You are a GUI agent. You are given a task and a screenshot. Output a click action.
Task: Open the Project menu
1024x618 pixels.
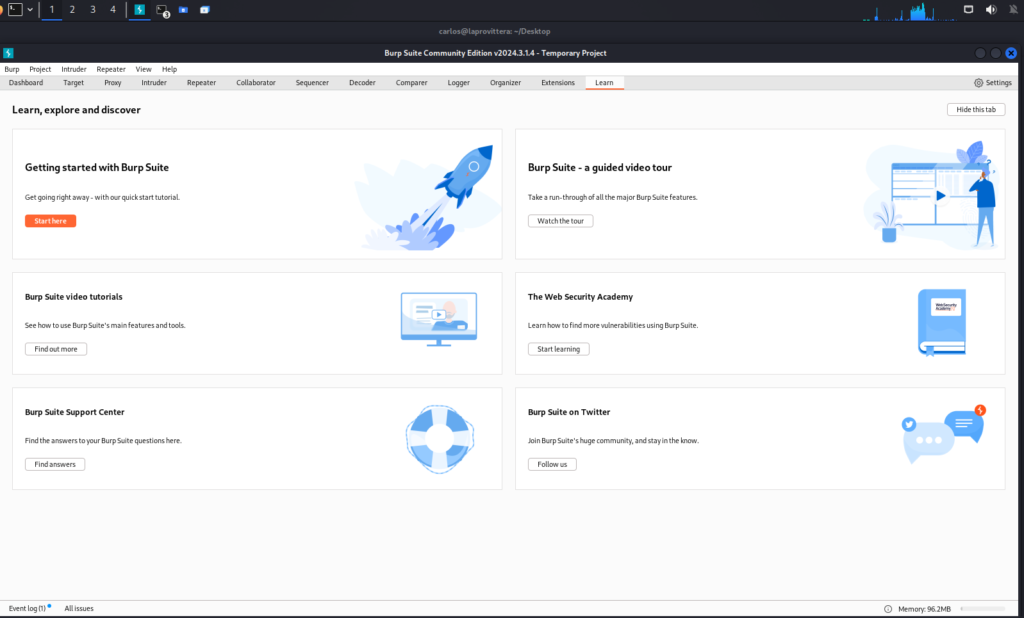(40, 69)
